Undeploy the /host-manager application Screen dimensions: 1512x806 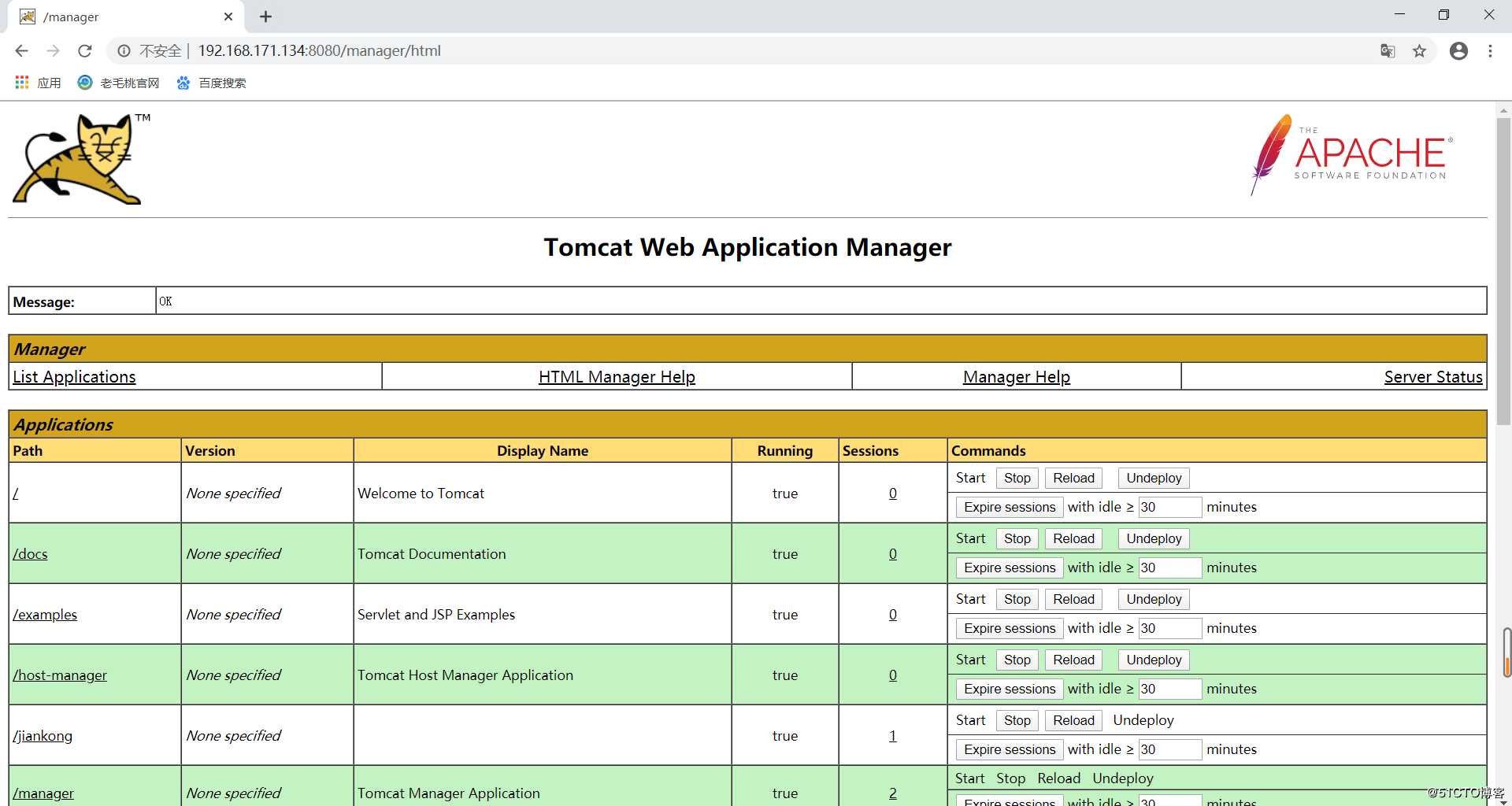[1154, 660]
